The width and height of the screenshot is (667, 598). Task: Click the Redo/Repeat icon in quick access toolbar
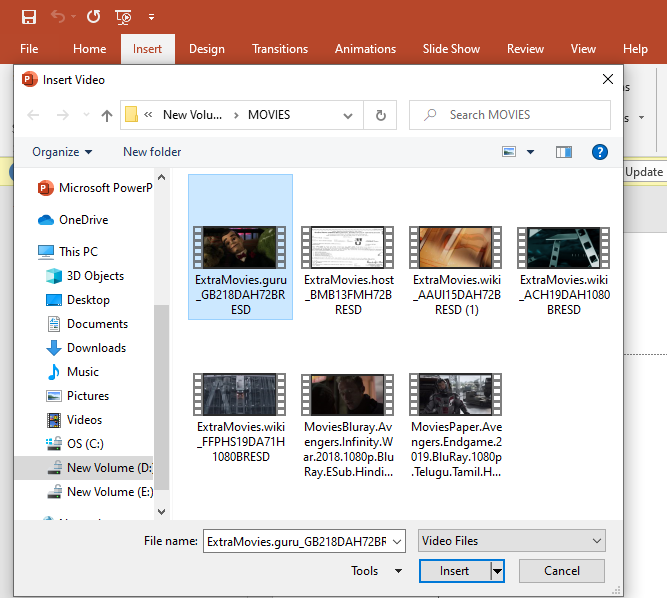pyautogui.click(x=93, y=17)
